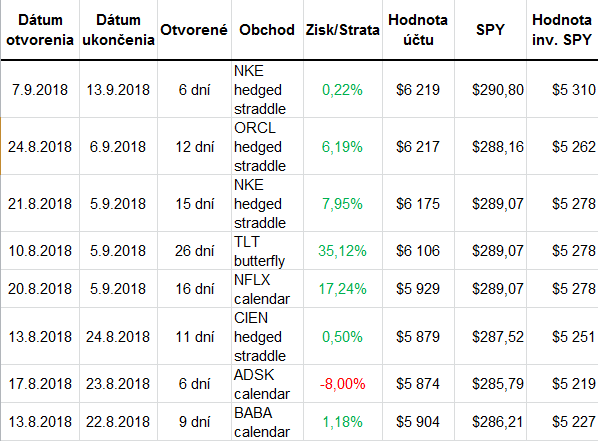Click the $6 219 account value cell

418,90
